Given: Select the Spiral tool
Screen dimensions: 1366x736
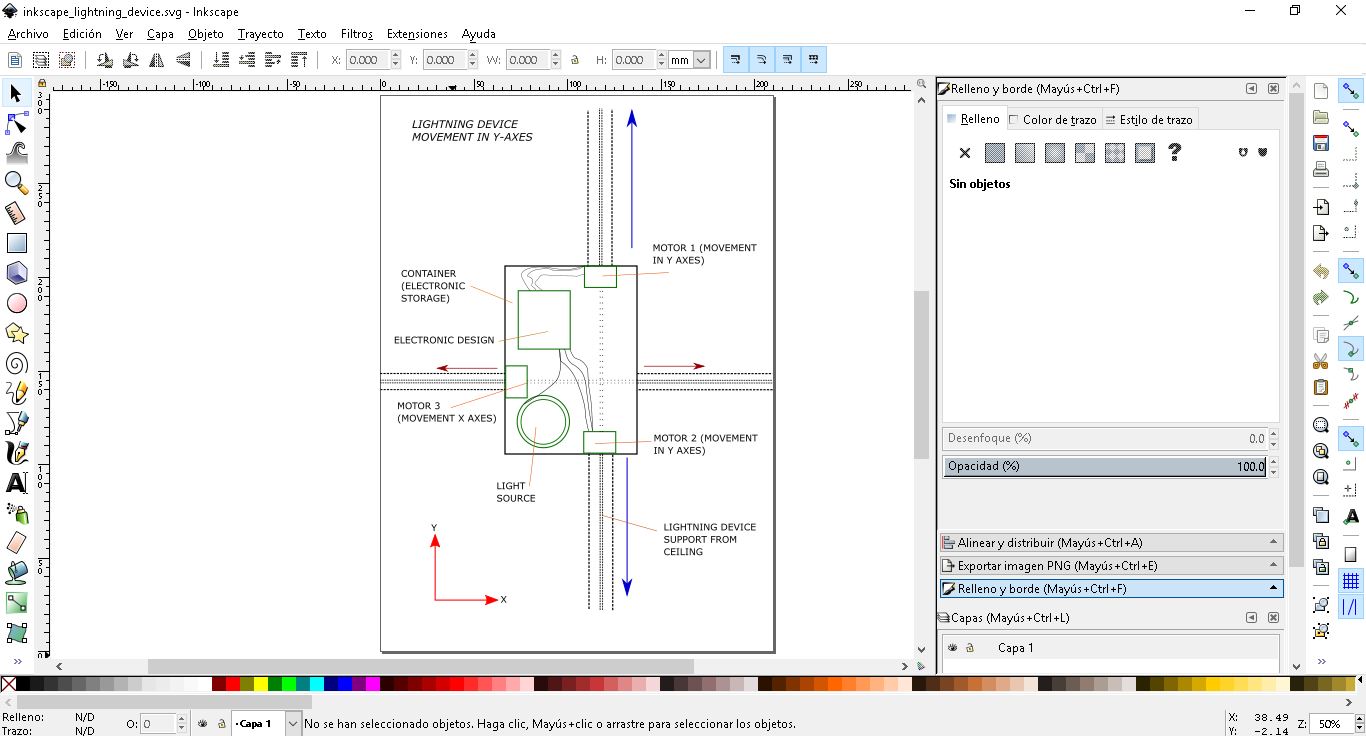Looking at the screenshot, I should (x=16, y=363).
